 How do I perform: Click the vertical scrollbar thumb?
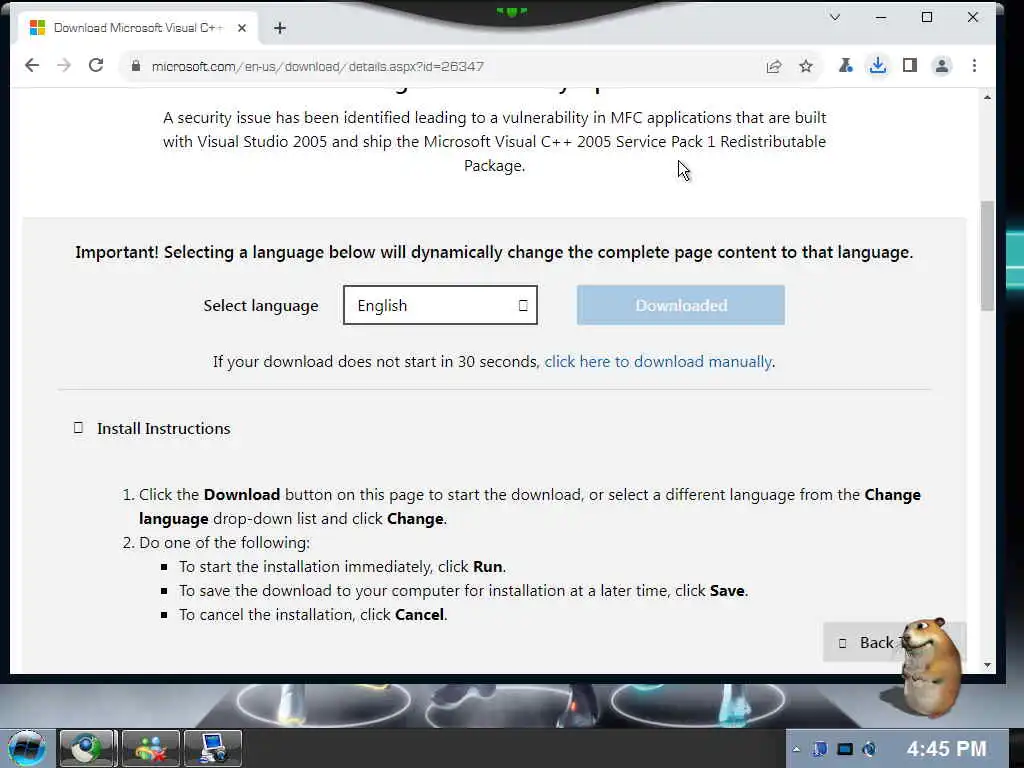(x=987, y=256)
